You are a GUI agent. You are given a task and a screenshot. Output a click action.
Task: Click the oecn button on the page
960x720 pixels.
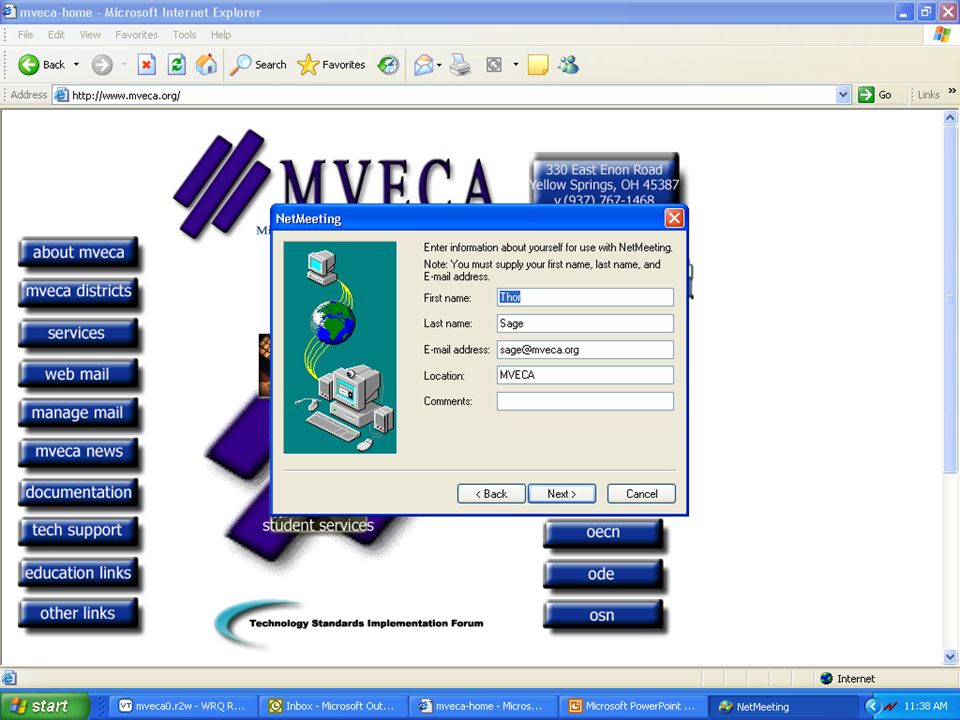pyautogui.click(x=603, y=533)
